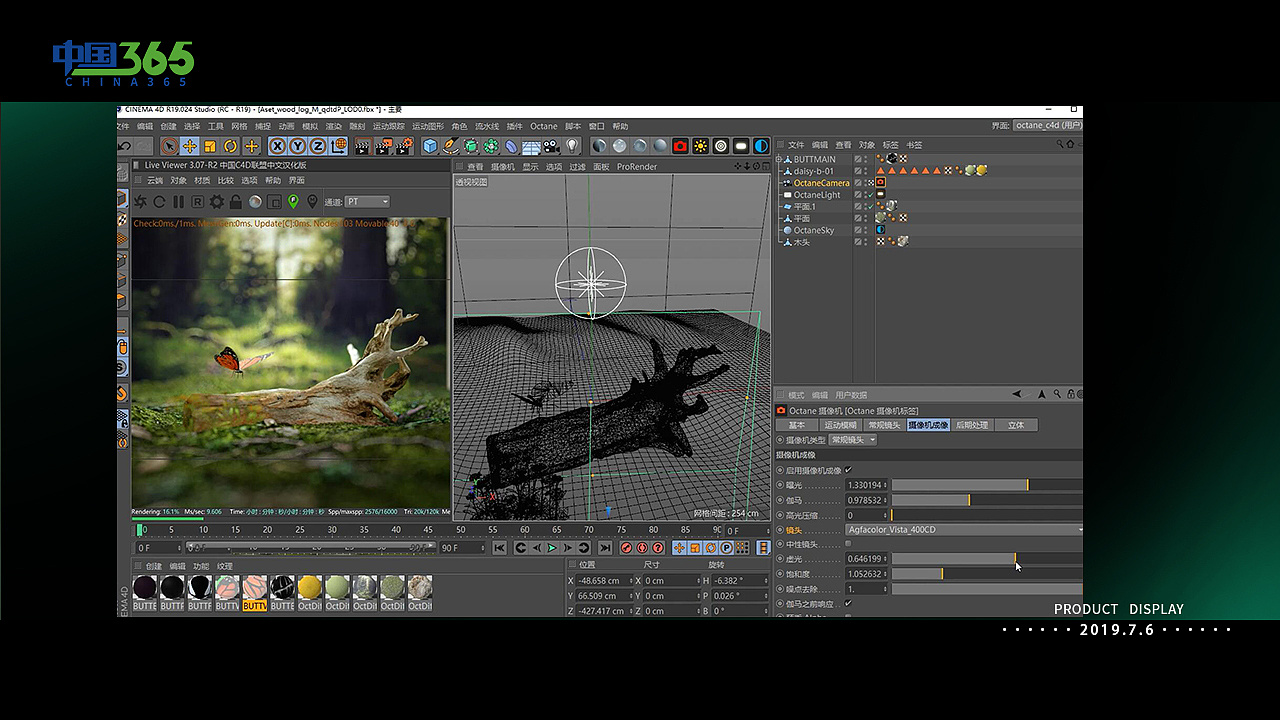This screenshot has height=720, width=1280.
Task: Open Live Viewer settings gear
Action: click(216, 201)
